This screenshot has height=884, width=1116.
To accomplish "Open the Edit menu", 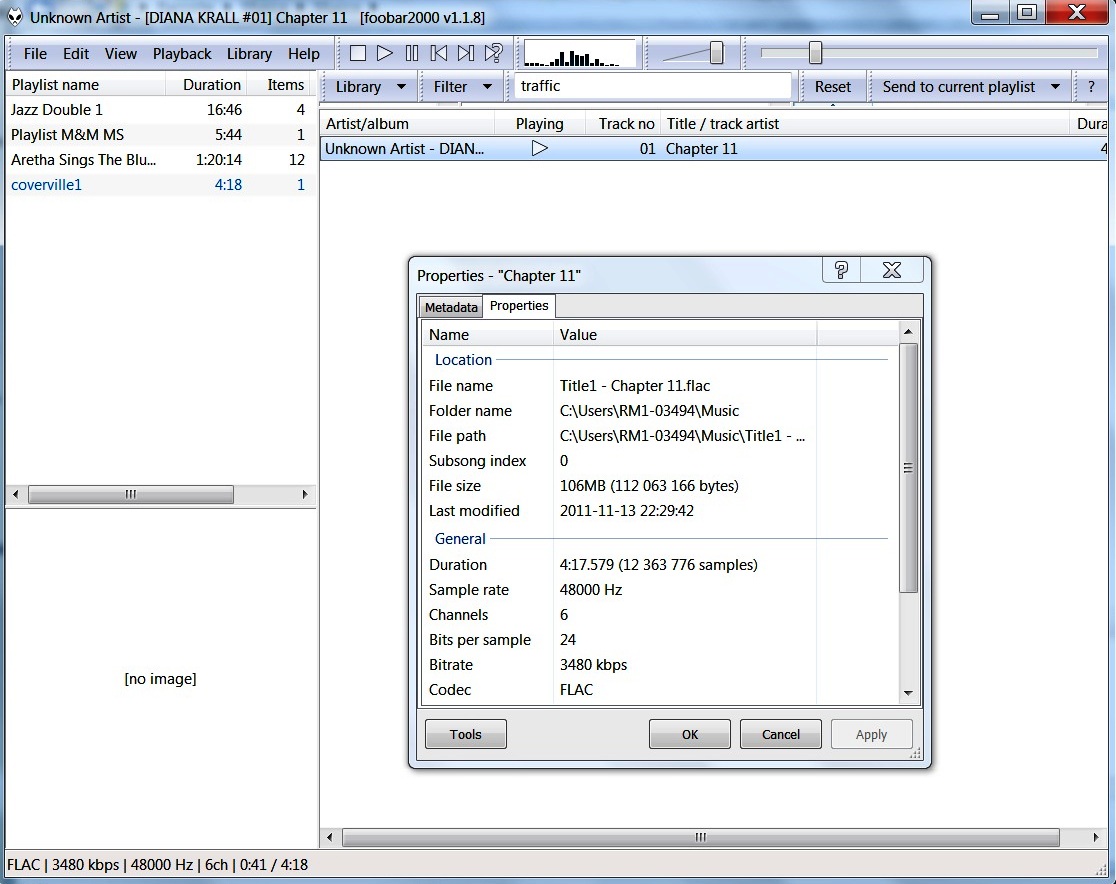I will click(75, 54).
